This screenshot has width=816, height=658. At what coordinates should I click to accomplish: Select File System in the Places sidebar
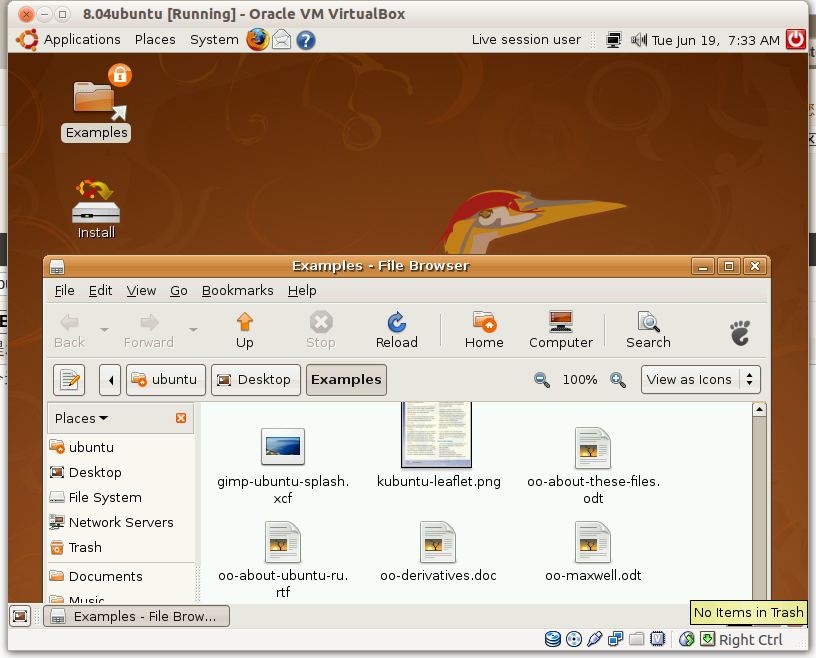coord(121,497)
